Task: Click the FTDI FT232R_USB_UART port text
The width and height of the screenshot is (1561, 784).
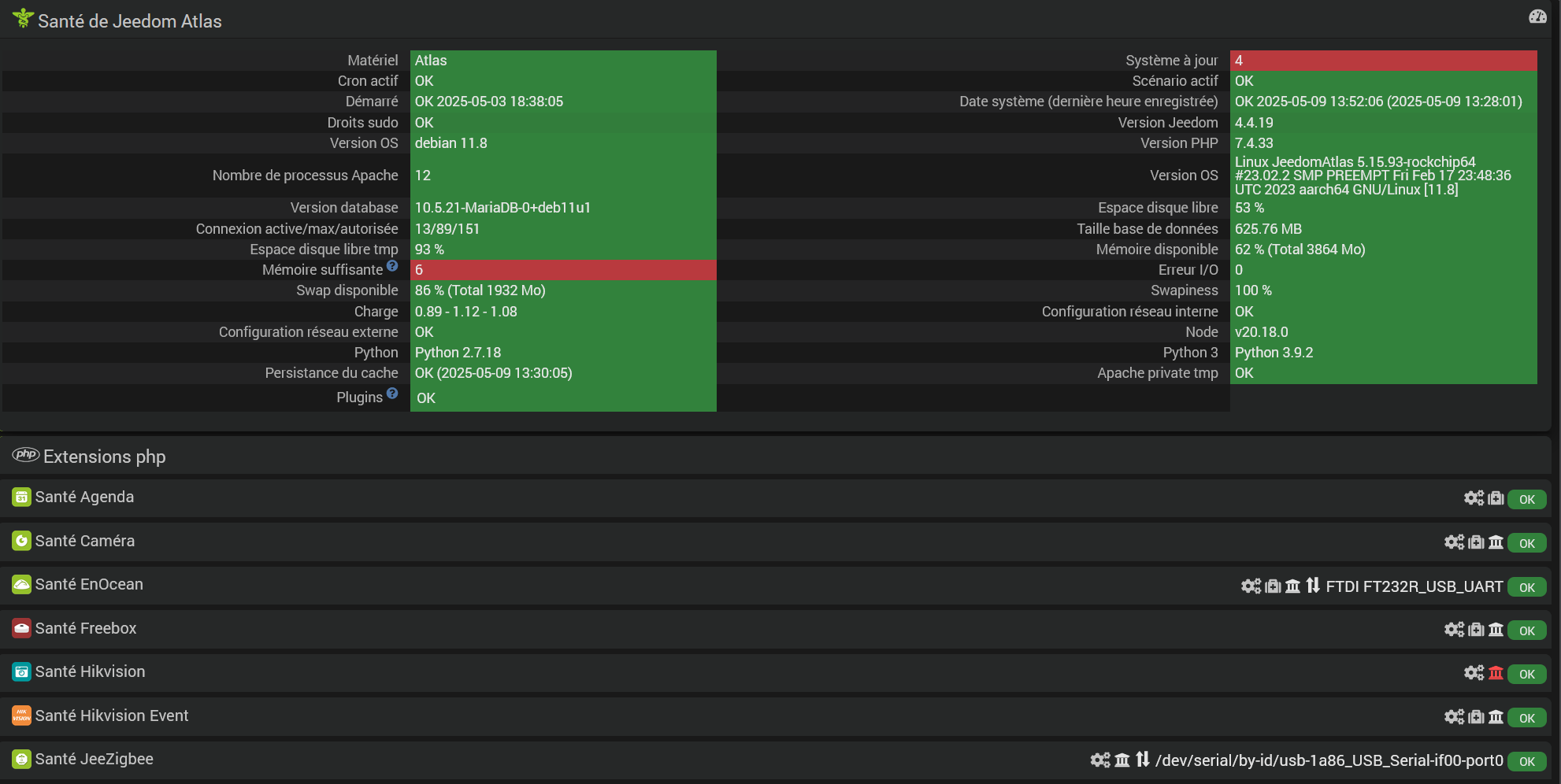Action: tap(1414, 586)
